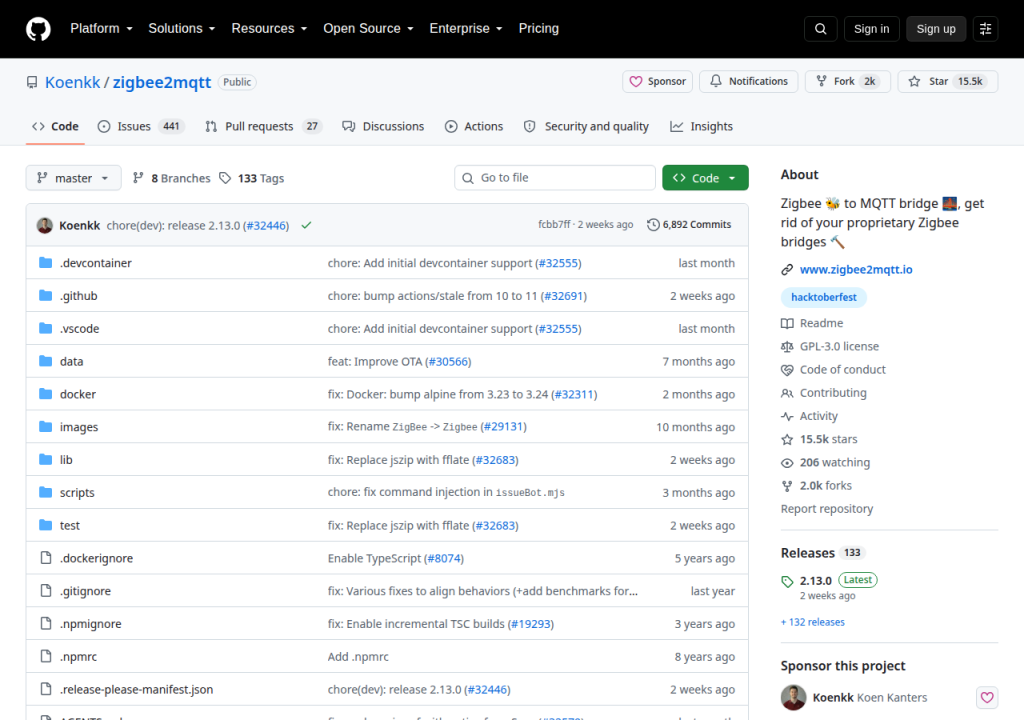Click Koenkk avatar in latest commit
The height and width of the screenshot is (720, 1024).
tap(45, 225)
